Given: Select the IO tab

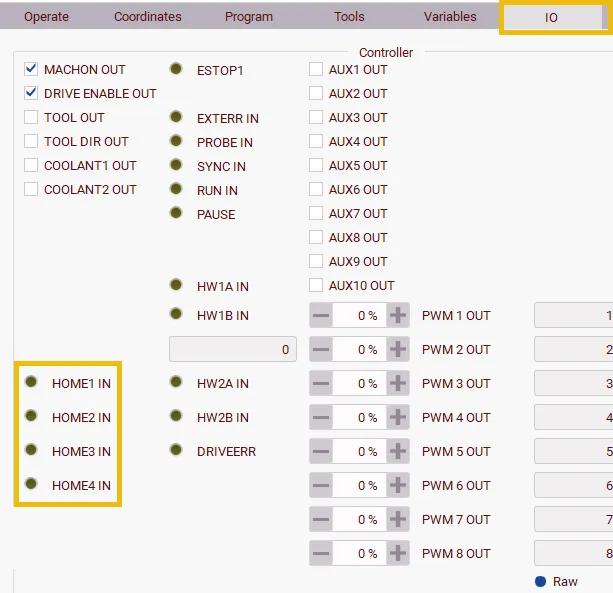Looking at the screenshot, I should click(551, 18).
